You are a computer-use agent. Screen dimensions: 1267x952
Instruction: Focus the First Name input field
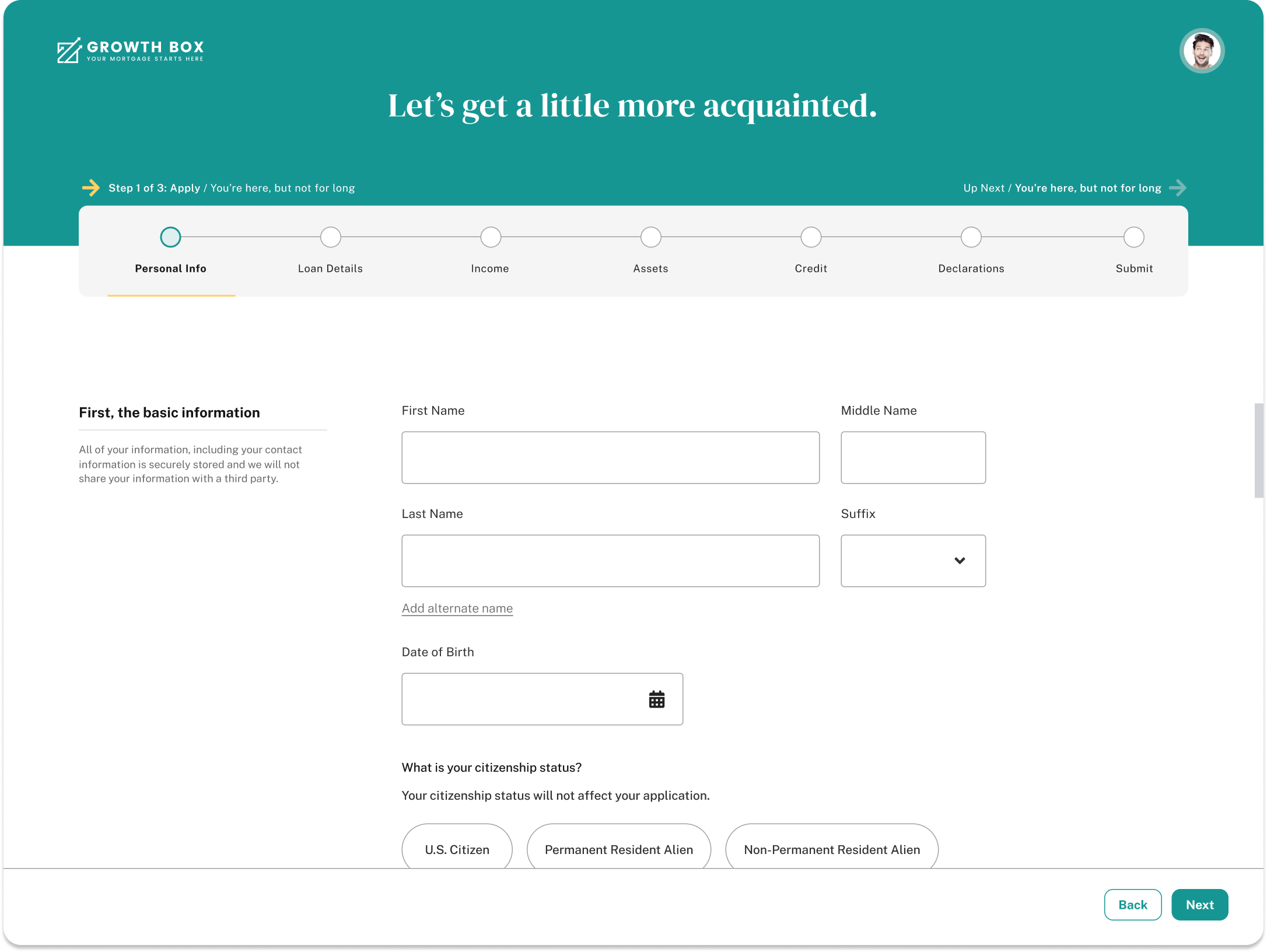[x=610, y=457]
